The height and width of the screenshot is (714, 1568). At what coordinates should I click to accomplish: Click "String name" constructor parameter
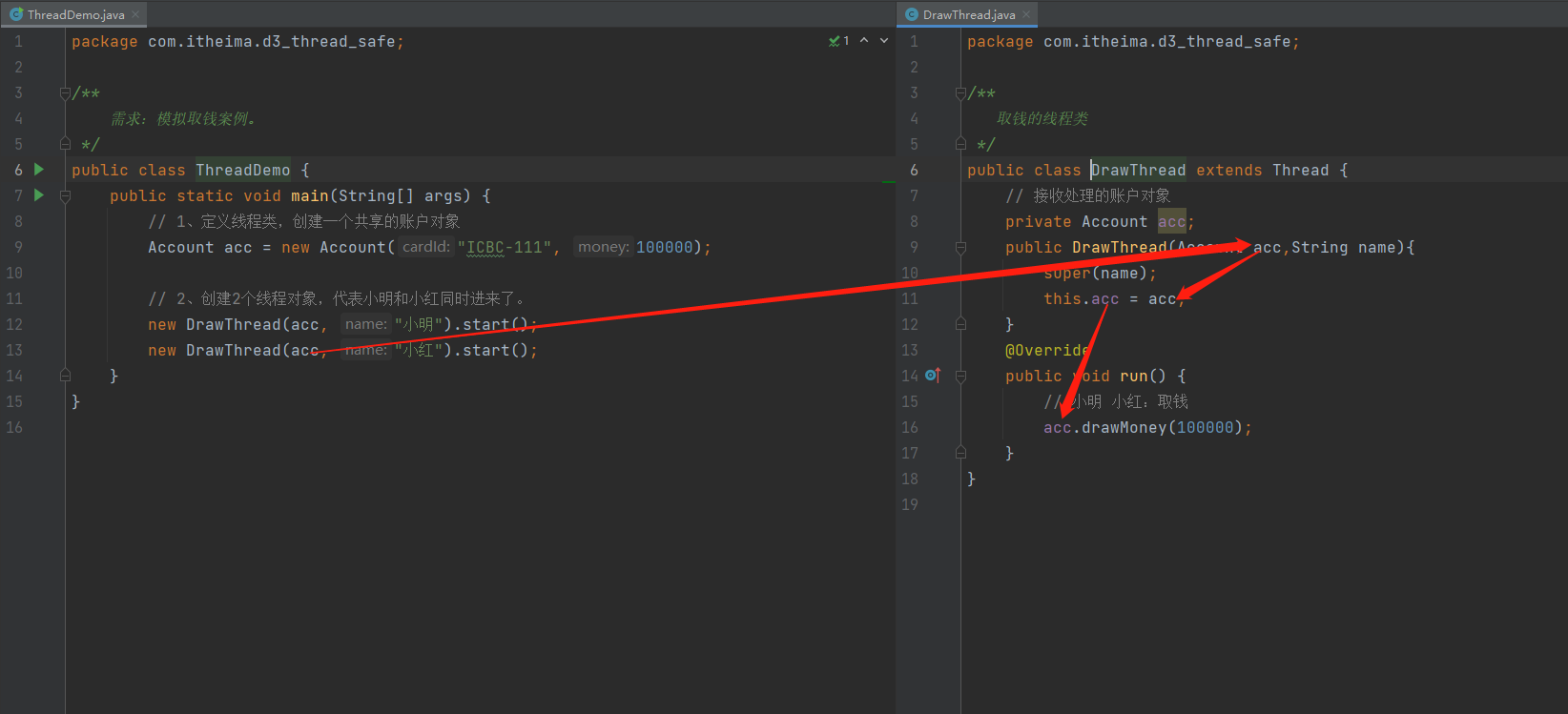click(1344, 247)
